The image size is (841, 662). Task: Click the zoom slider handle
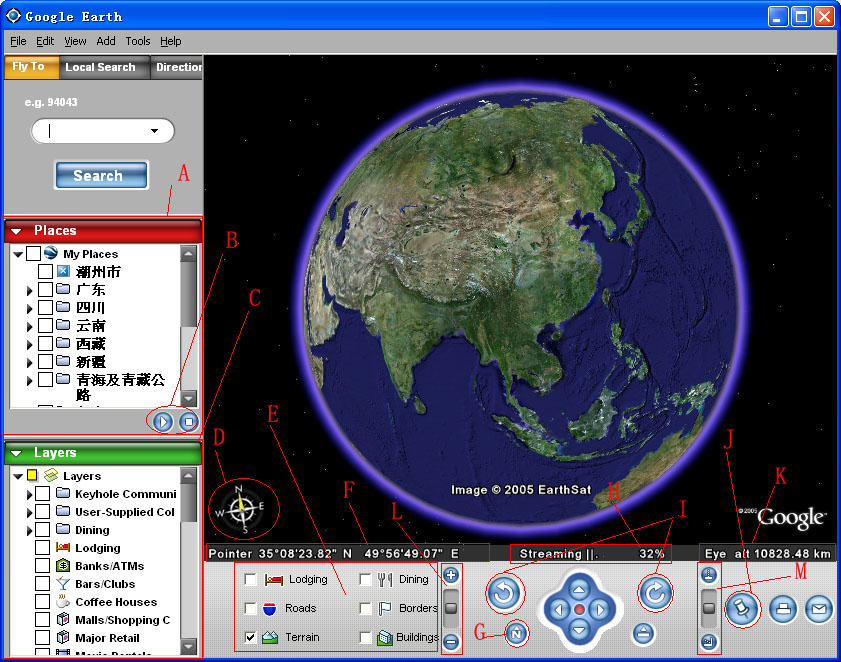[452, 608]
